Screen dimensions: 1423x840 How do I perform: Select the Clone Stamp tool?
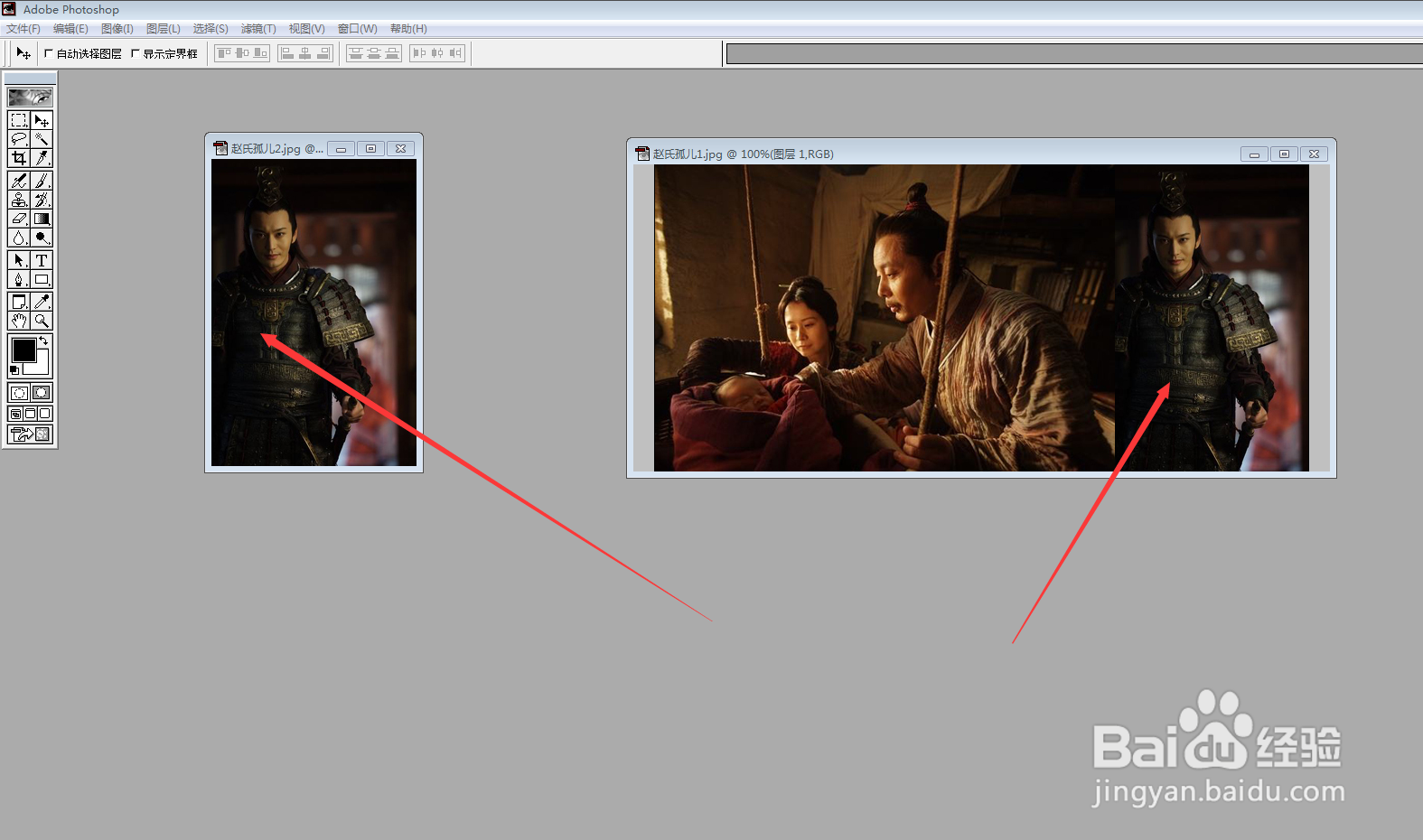pyautogui.click(x=19, y=200)
